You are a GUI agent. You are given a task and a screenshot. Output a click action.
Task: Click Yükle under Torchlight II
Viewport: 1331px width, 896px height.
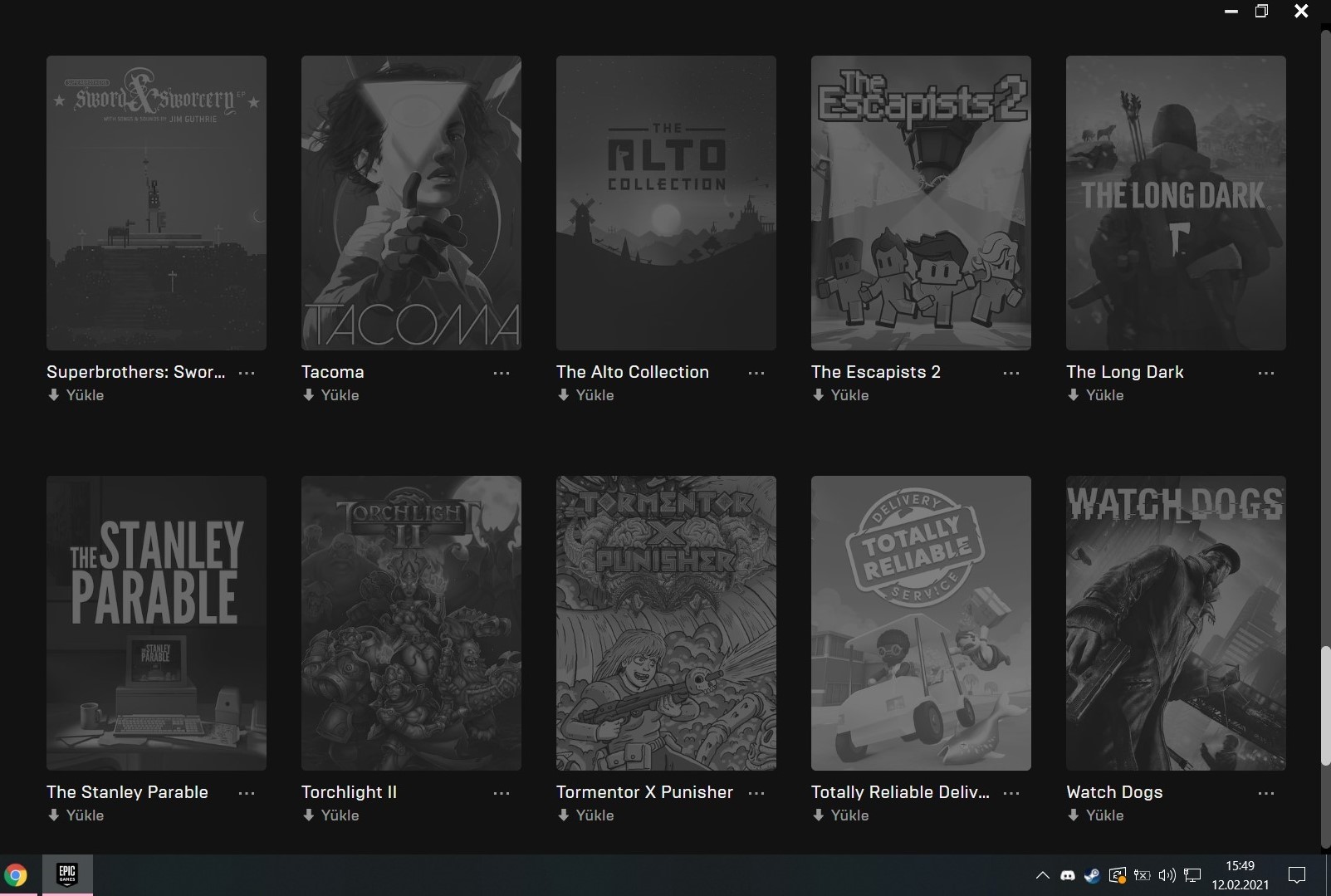tap(330, 815)
